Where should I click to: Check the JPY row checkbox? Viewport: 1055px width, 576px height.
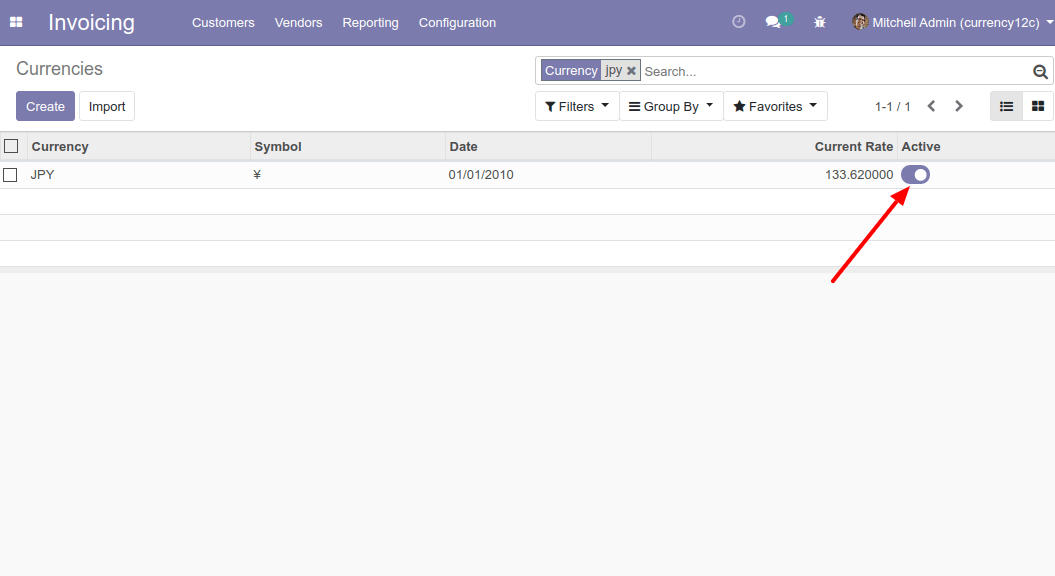pyautogui.click(x=10, y=175)
